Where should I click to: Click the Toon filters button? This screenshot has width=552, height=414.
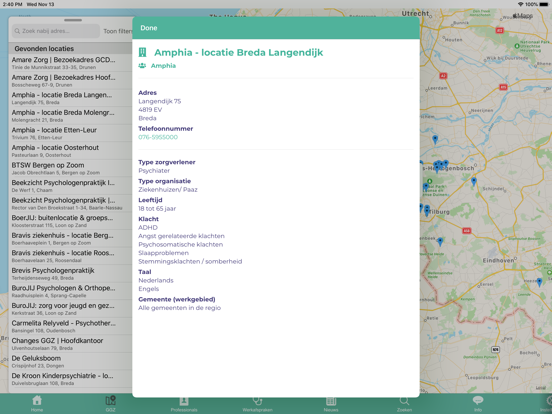(118, 31)
